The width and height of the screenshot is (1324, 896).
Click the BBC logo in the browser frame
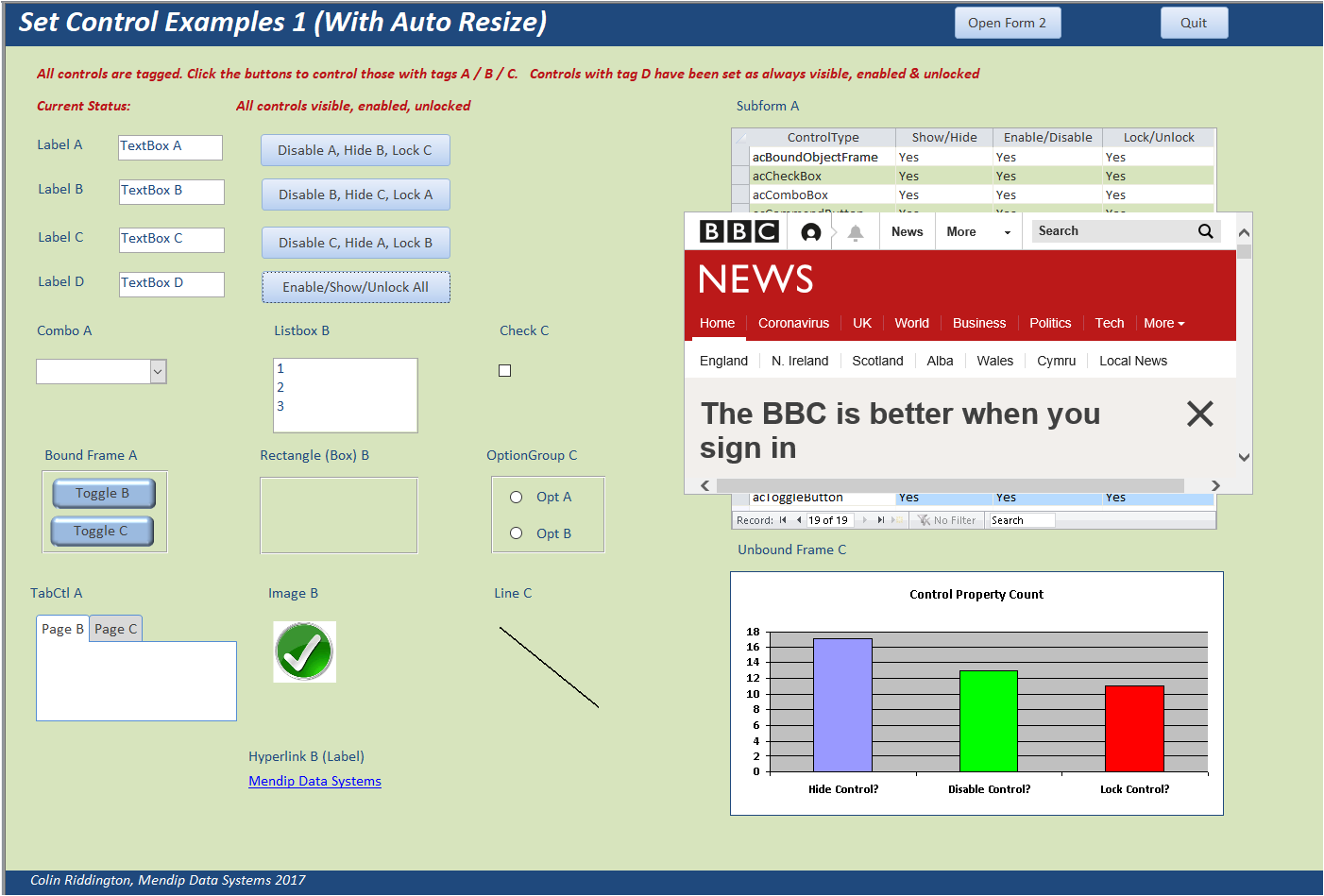[x=738, y=231]
